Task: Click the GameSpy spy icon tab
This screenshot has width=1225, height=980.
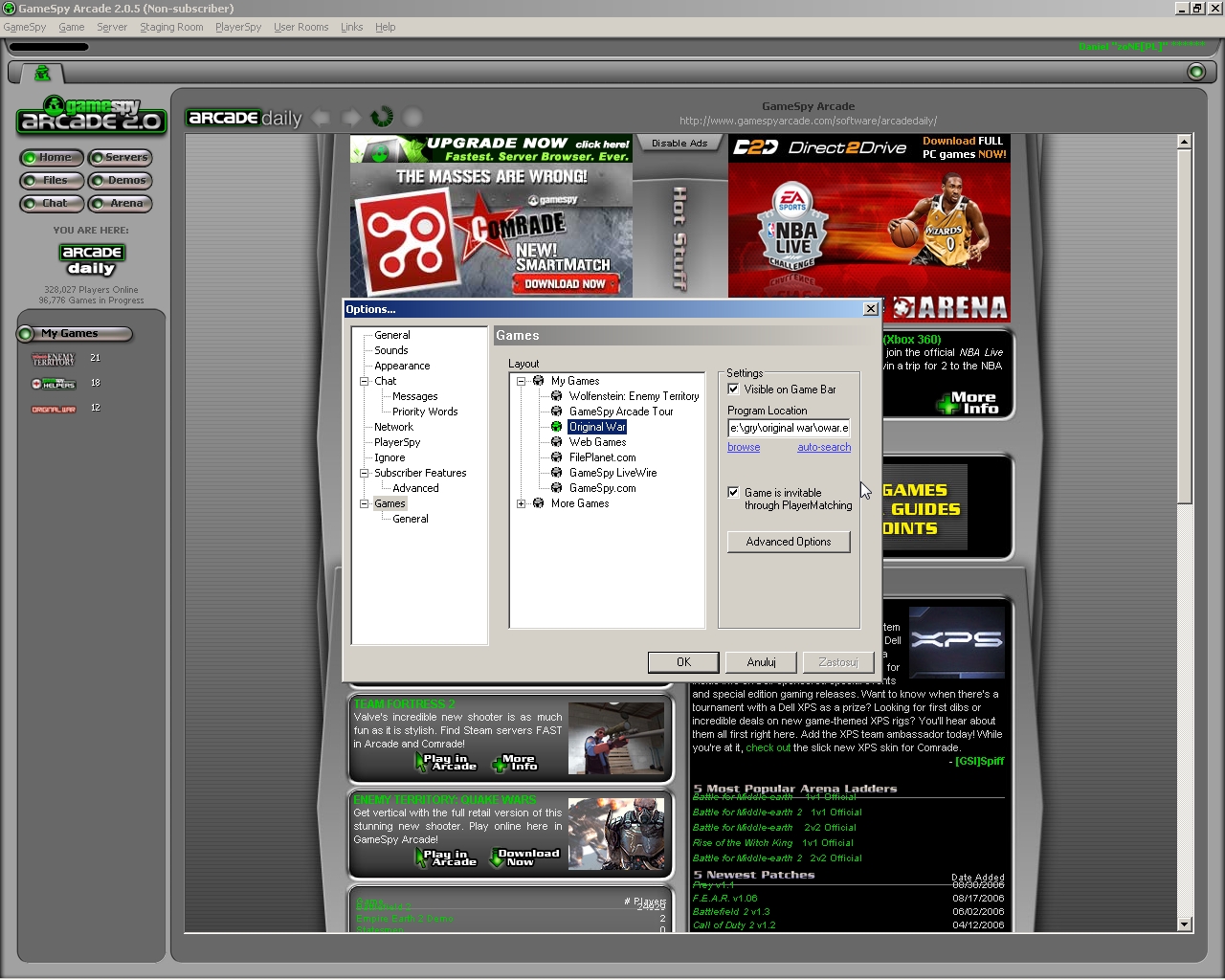Action: (x=42, y=73)
